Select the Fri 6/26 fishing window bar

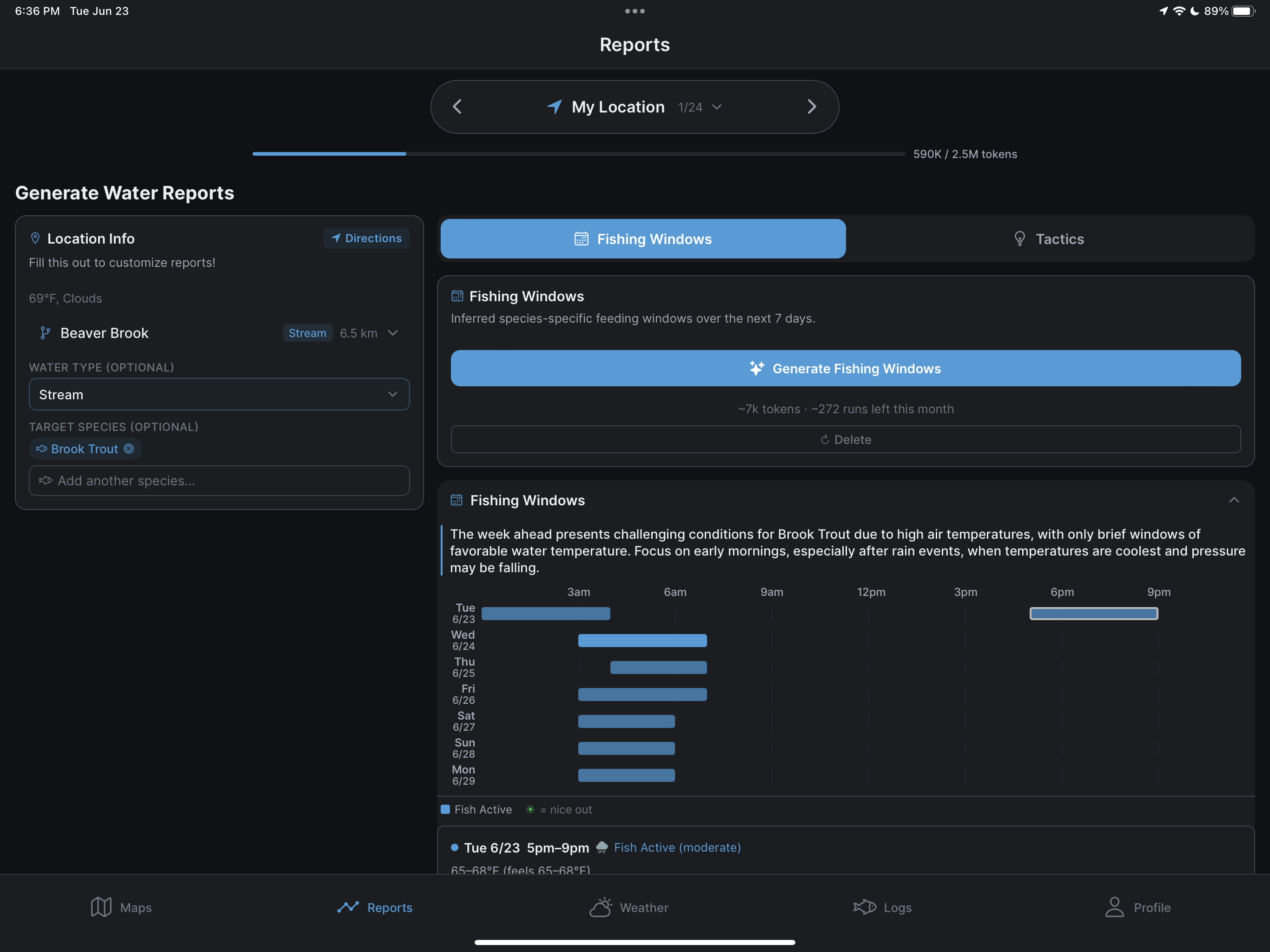[x=642, y=694]
